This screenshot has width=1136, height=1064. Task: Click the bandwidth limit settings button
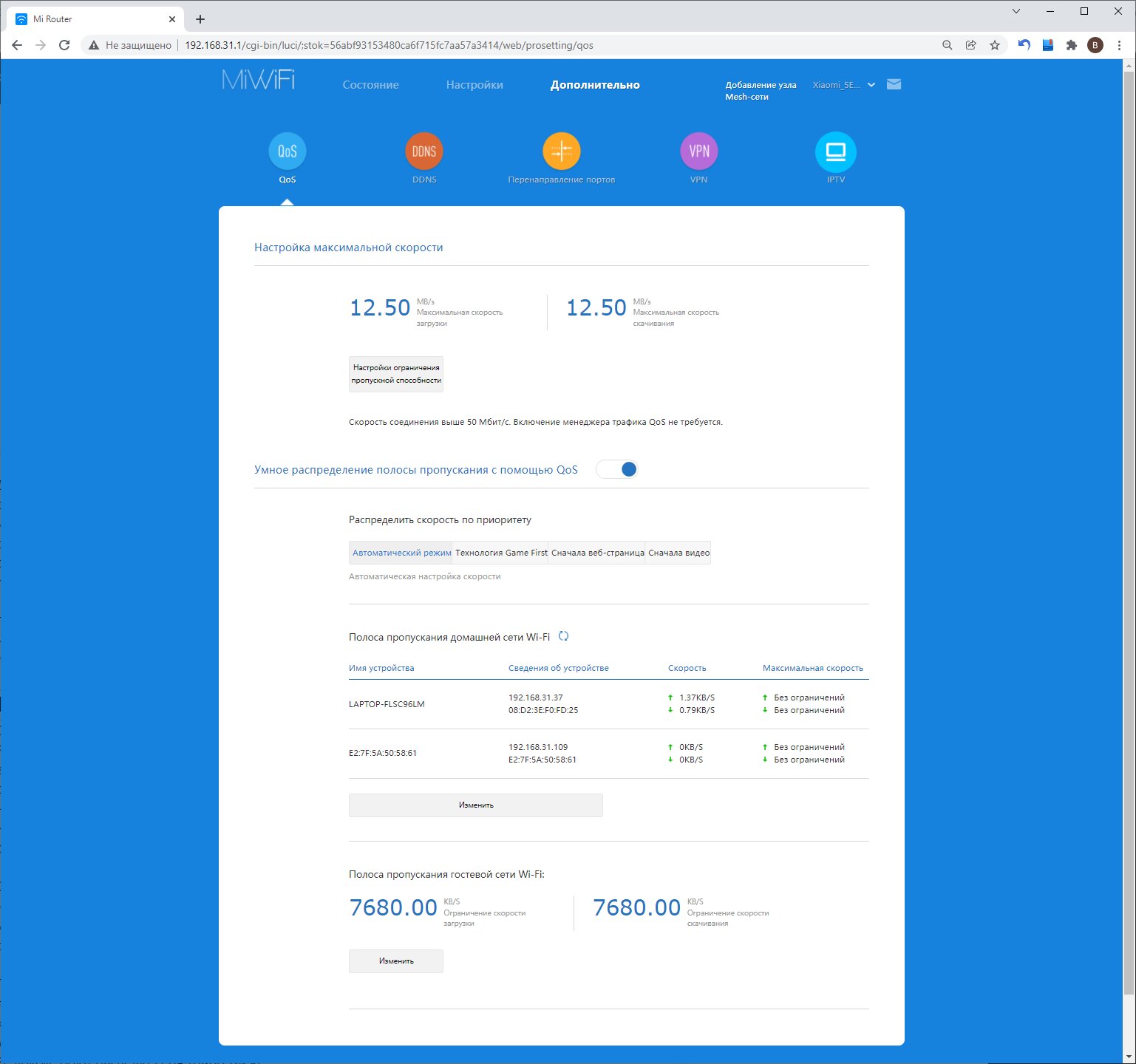pyautogui.click(x=396, y=374)
